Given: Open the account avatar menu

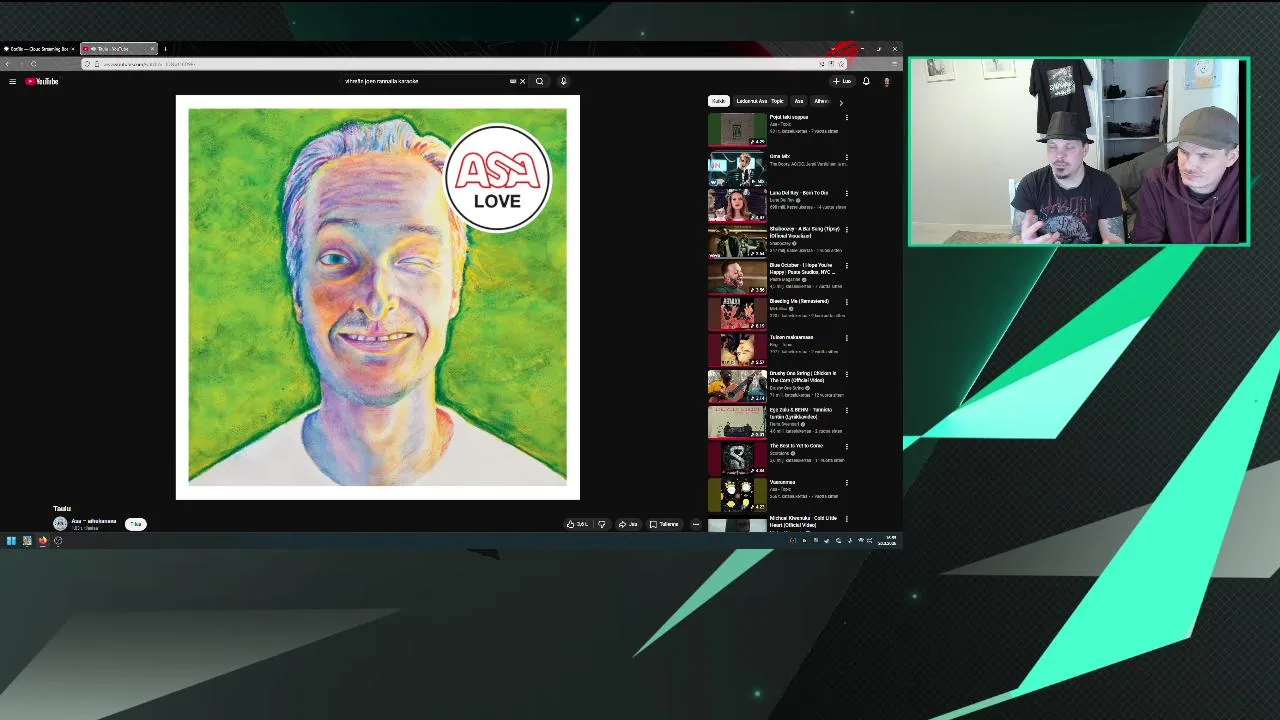Looking at the screenshot, I should (x=886, y=81).
